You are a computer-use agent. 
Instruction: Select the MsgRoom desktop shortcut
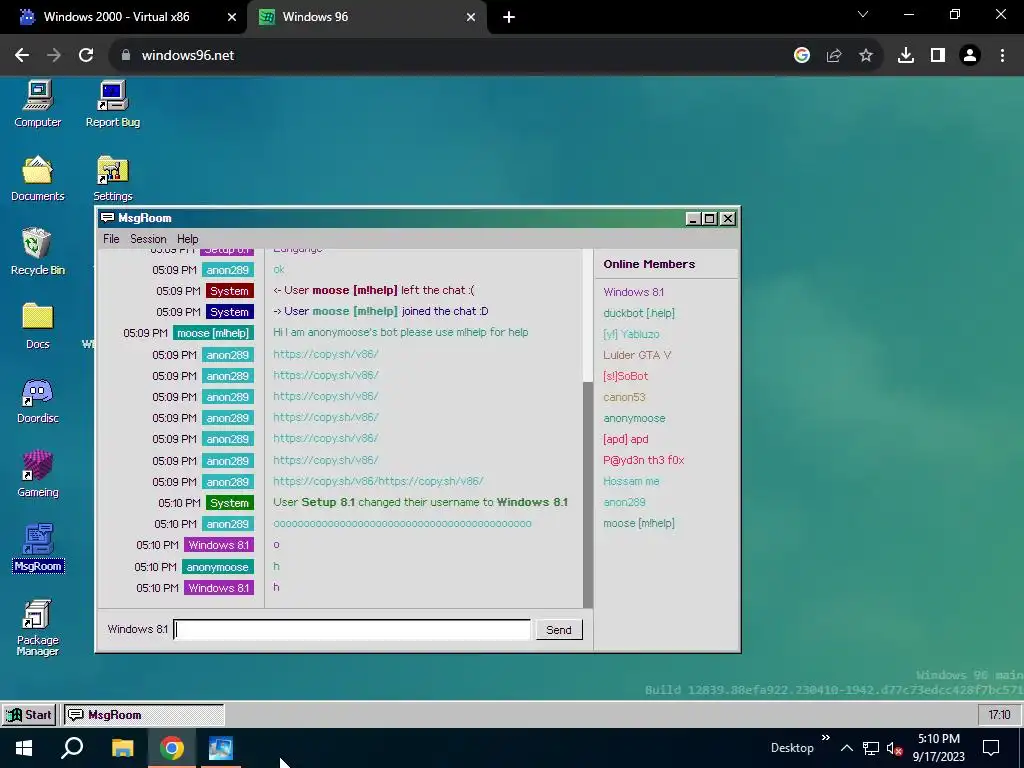(x=38, y=547)
